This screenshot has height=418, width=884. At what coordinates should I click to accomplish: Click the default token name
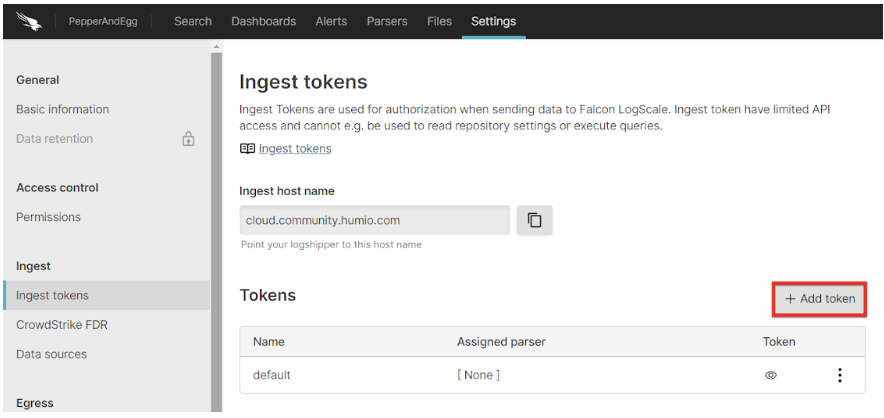(x=272, y=375)
